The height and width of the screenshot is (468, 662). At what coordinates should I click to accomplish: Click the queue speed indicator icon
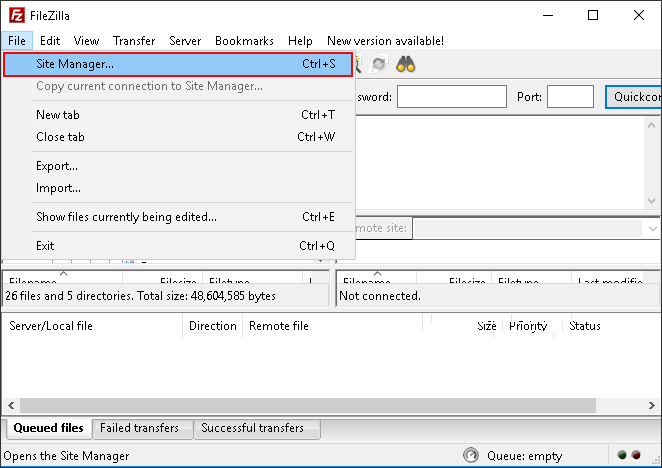(x=470, y=455)
